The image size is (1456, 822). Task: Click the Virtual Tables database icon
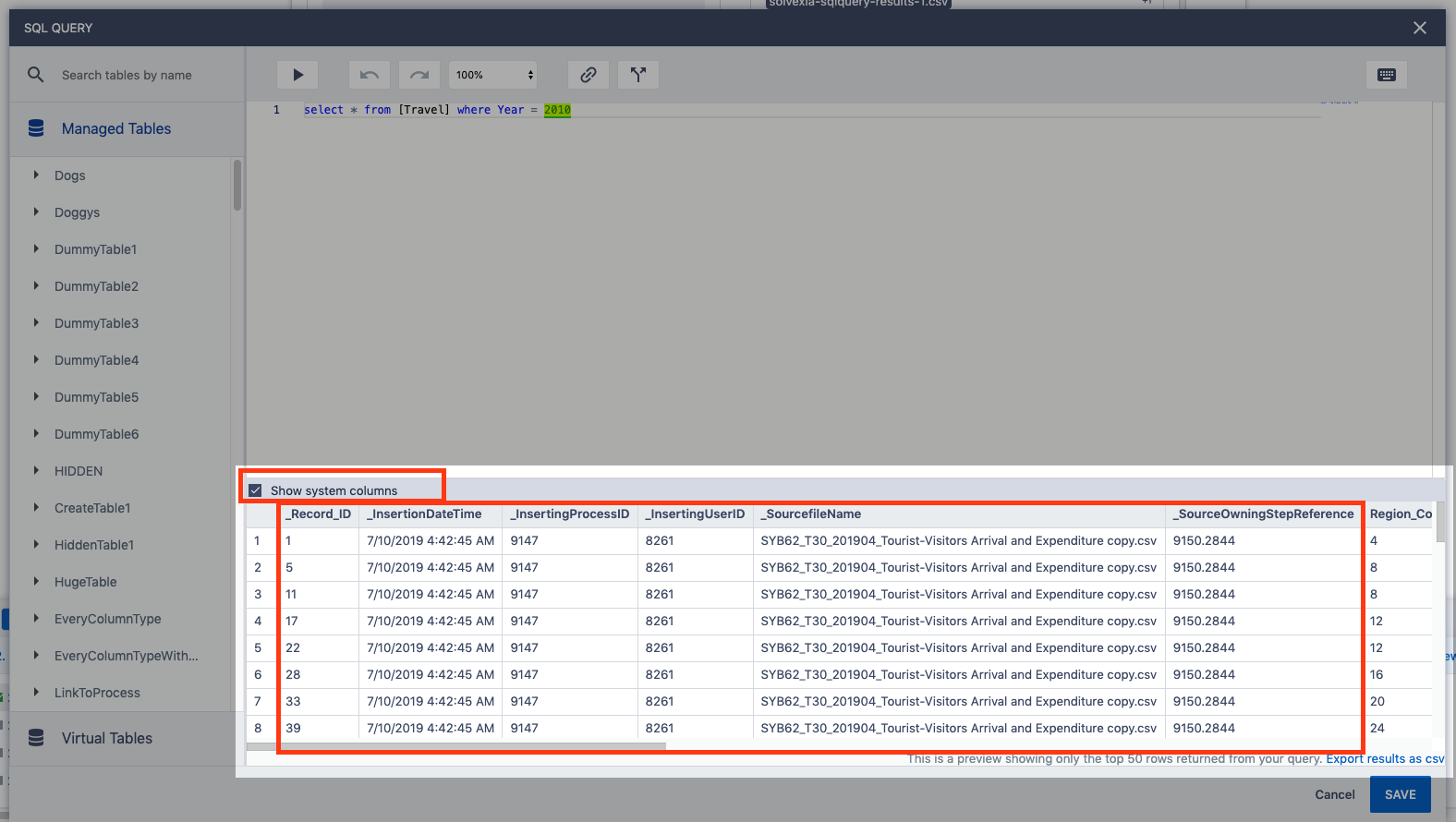click(36, 738)
